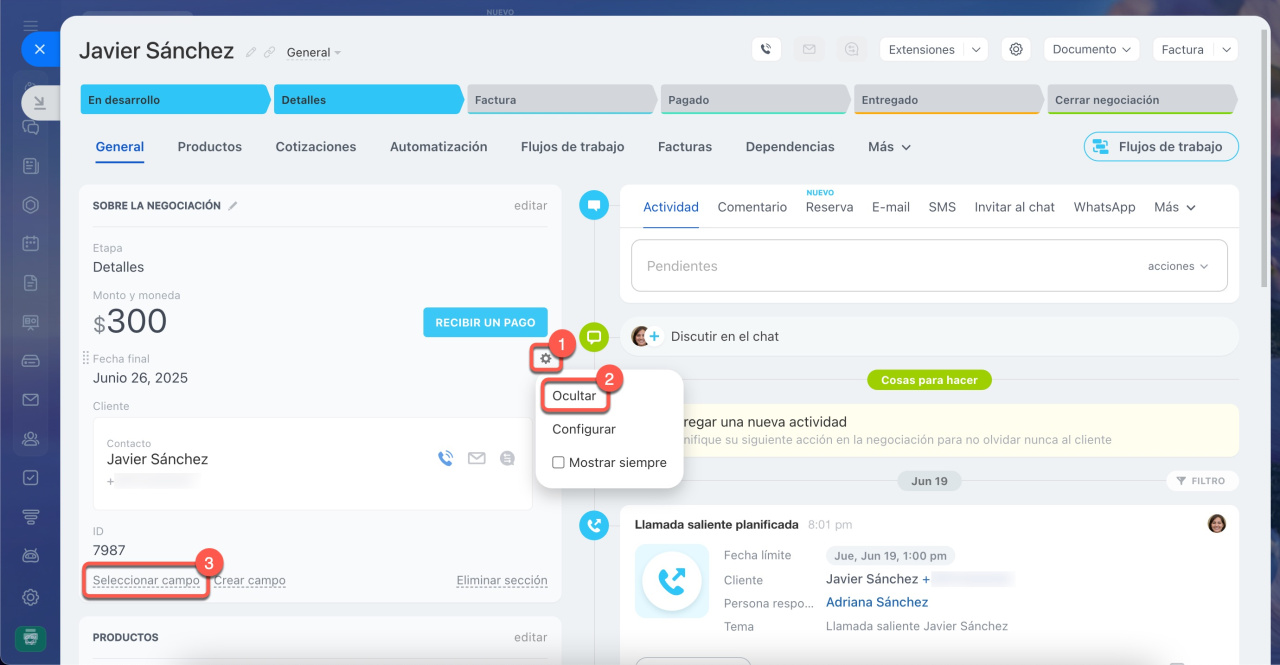Viewport: 1280px width, 665px height.
Task: Click the Discutir en el chat bar
Action: tap(929, 337)
